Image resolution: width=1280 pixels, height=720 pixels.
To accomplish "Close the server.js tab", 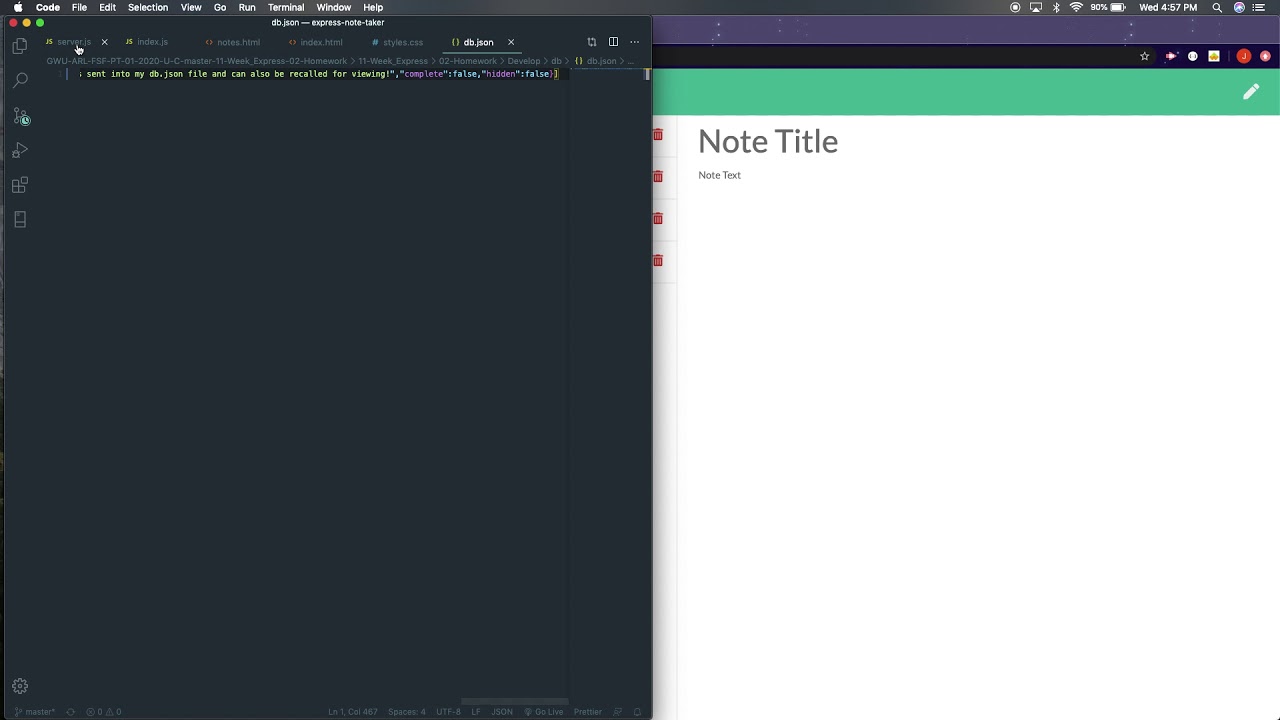I will 104,42.
